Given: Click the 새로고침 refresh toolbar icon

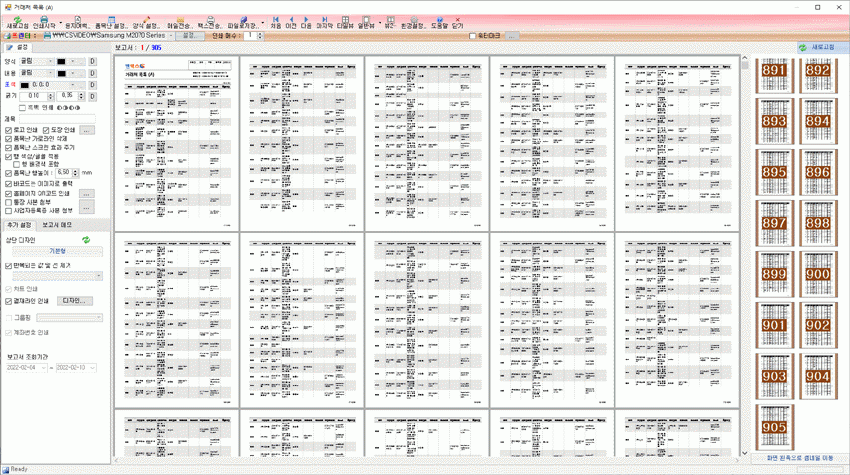Looking at the screenshot, I should [x=17, y=23].
